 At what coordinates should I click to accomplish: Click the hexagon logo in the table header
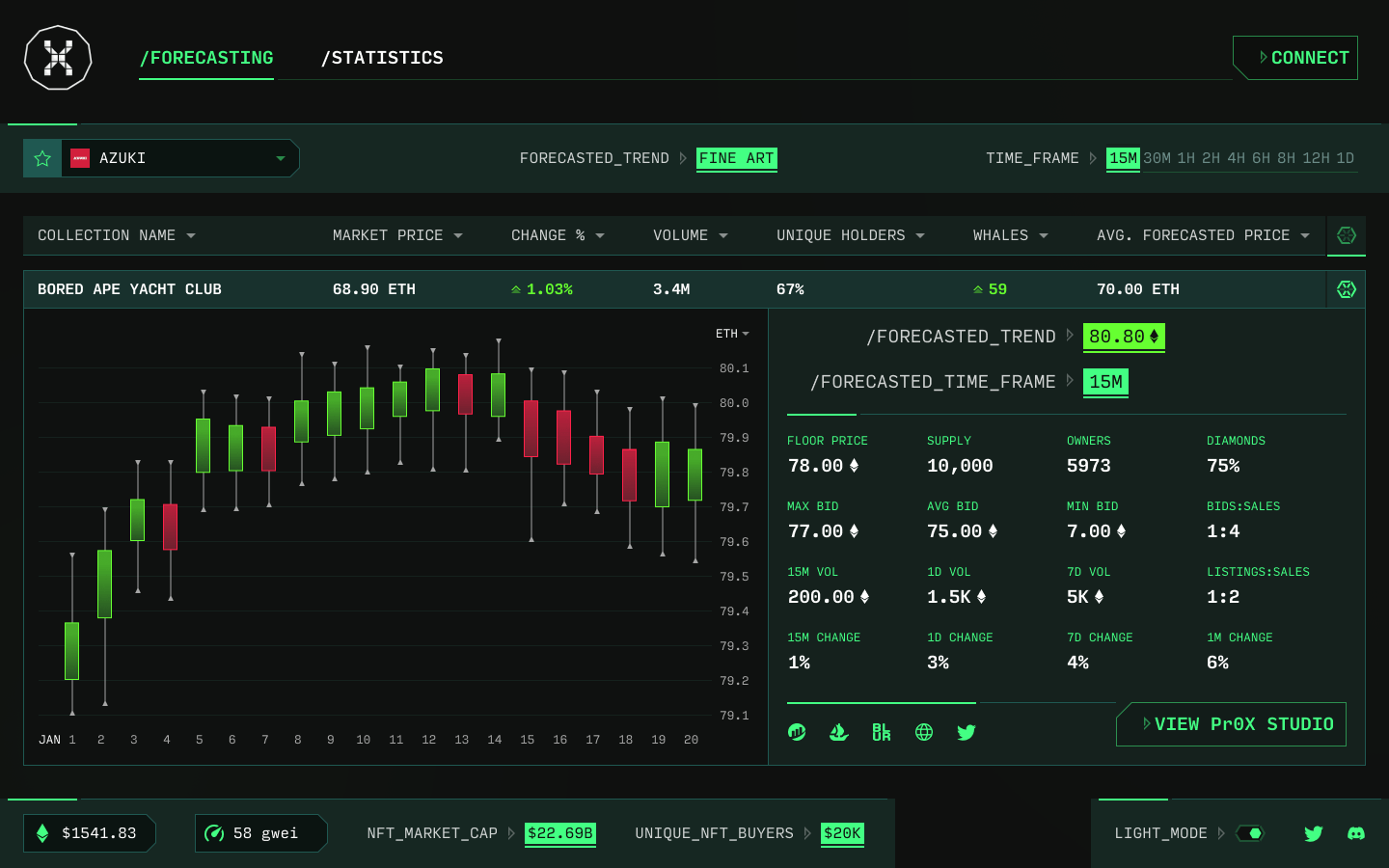click(1346, 234)
